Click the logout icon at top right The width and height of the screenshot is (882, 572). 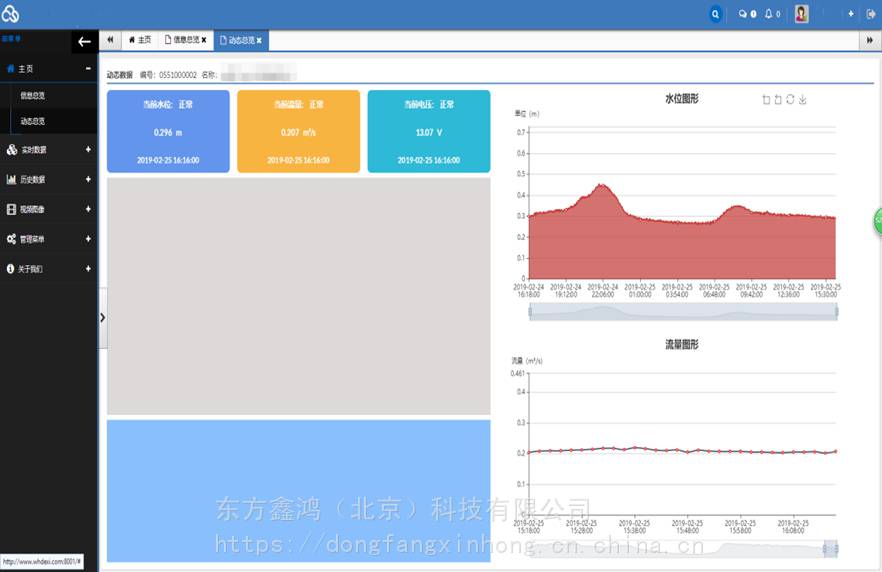pos(870,14)
